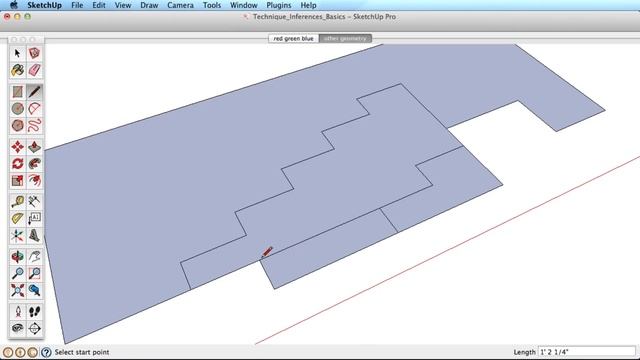Open the Draw menu
Image resolution: width=640 pixels, height=360 pixels.
[149, 5]
